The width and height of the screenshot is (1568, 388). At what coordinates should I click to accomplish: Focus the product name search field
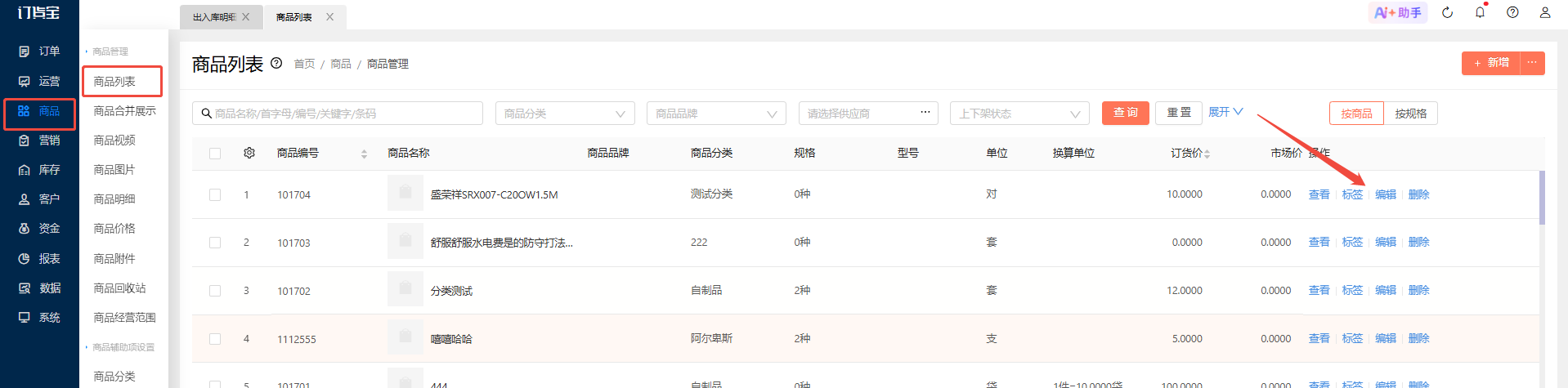click(x=338, y=114)
